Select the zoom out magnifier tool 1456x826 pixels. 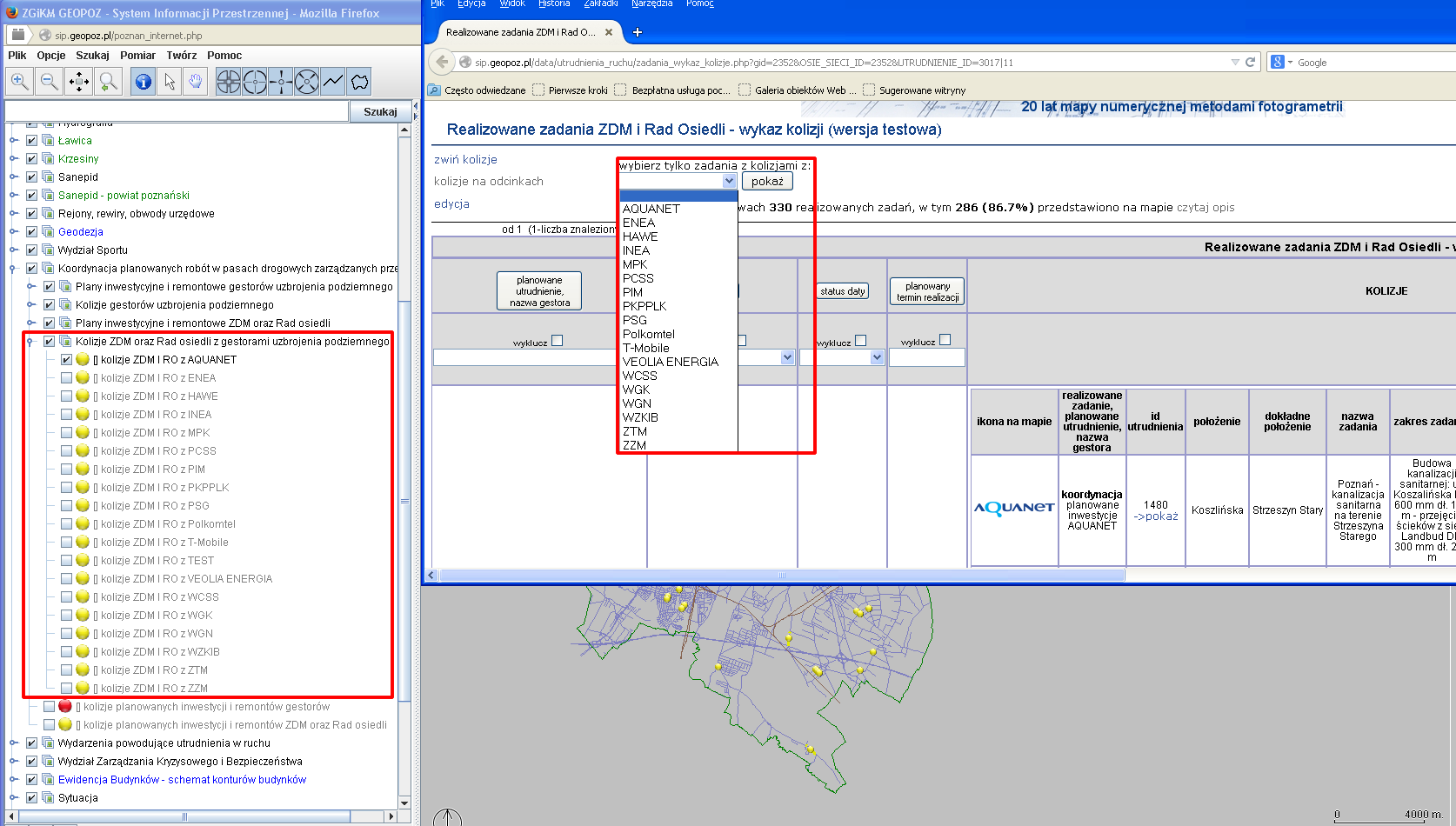click(x=50, y=82)
